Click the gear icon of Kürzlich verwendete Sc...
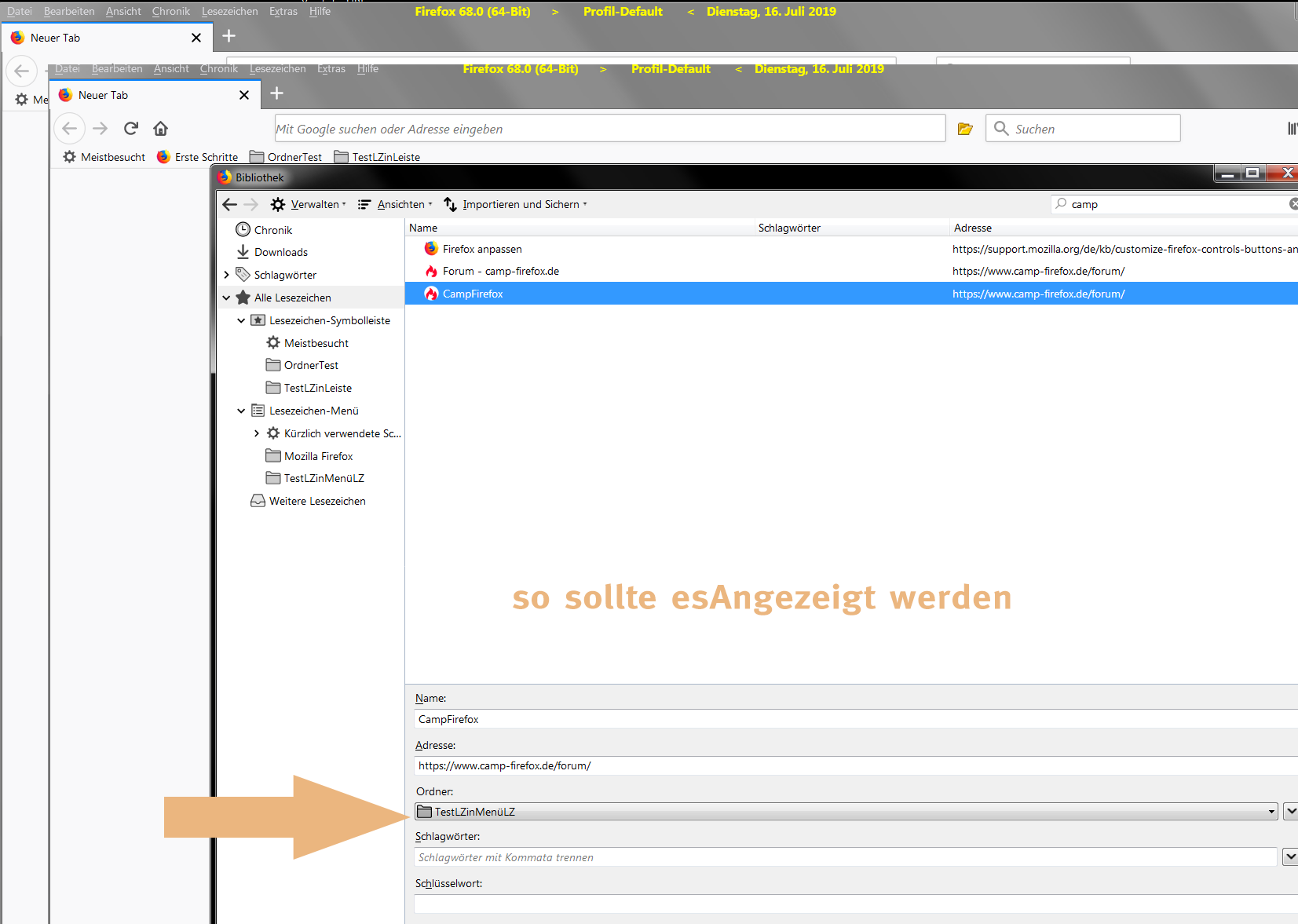 273,433
